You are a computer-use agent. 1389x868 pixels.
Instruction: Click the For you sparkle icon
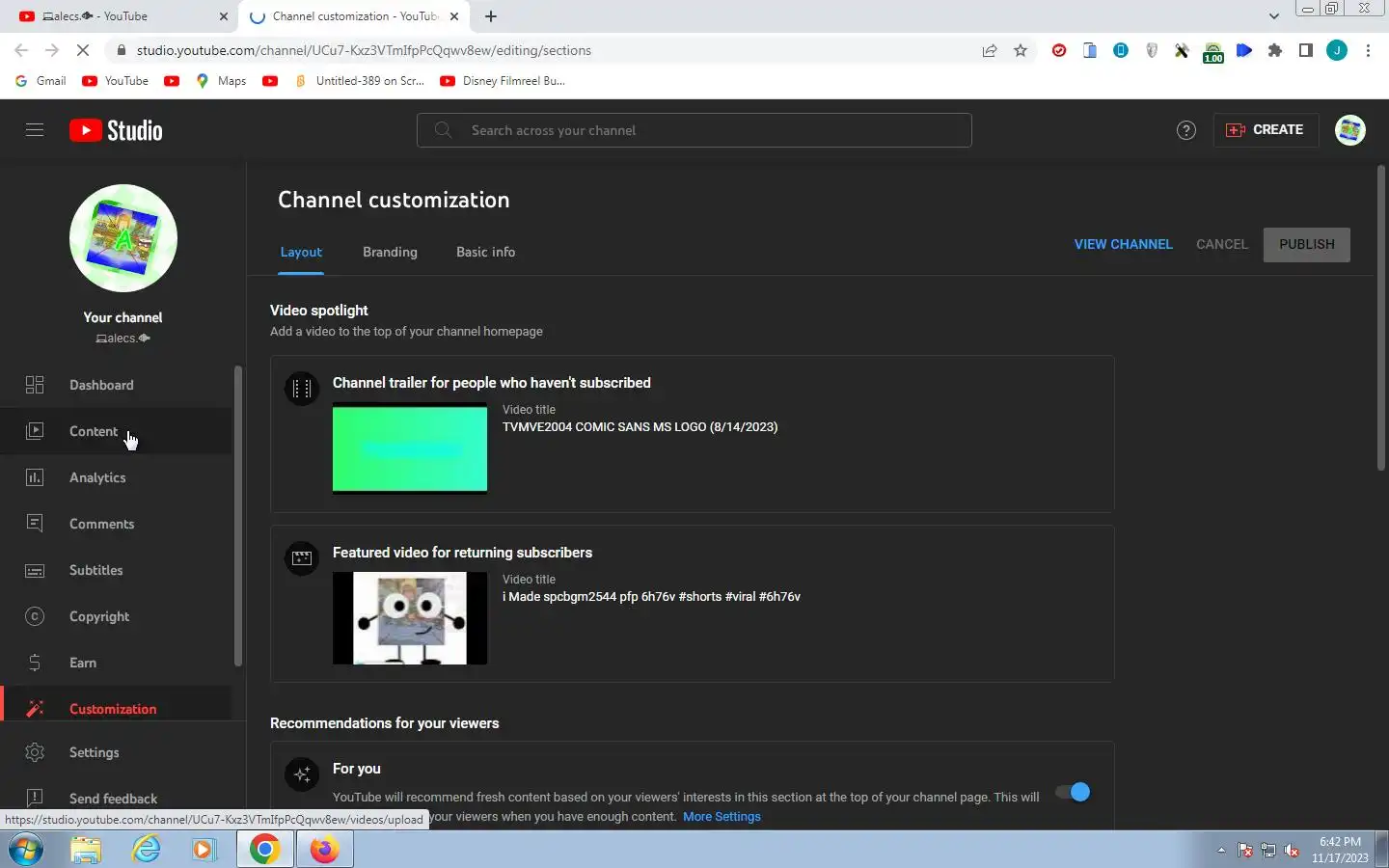pos(302,774)
